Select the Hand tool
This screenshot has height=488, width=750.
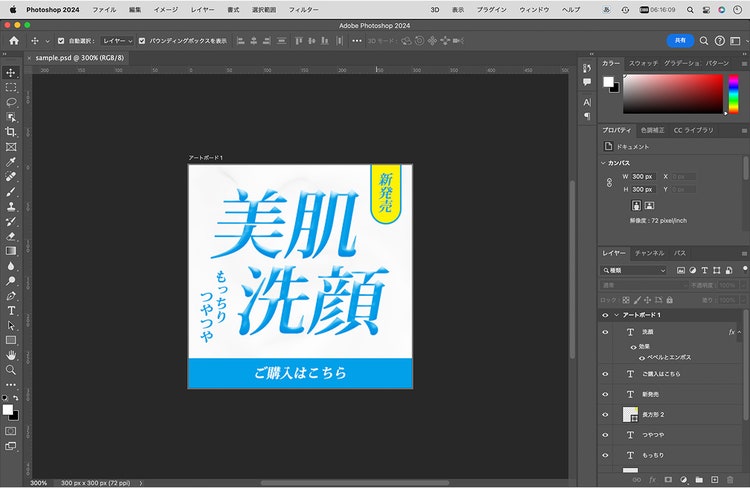pos(11,355)
